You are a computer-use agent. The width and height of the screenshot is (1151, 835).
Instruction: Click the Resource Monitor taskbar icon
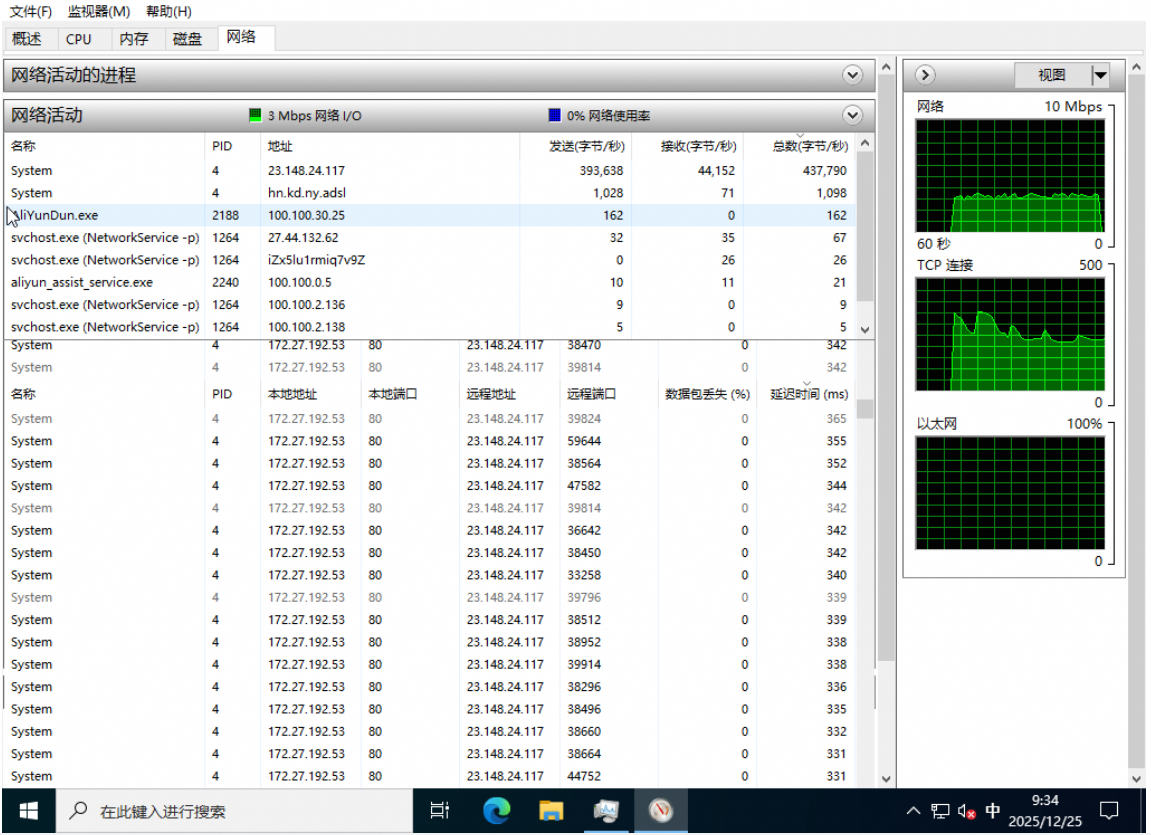tap(606, 810)
